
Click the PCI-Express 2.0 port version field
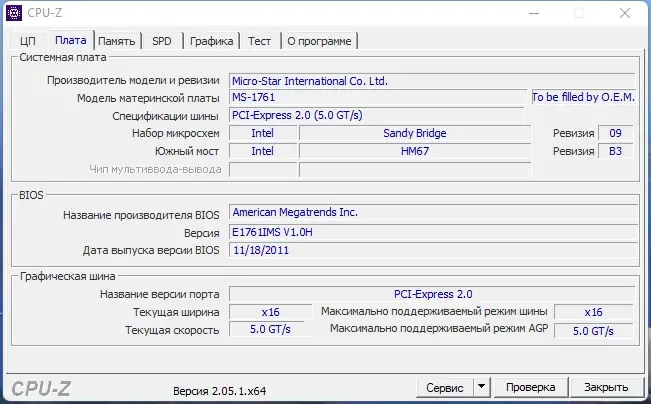[432, 294]
